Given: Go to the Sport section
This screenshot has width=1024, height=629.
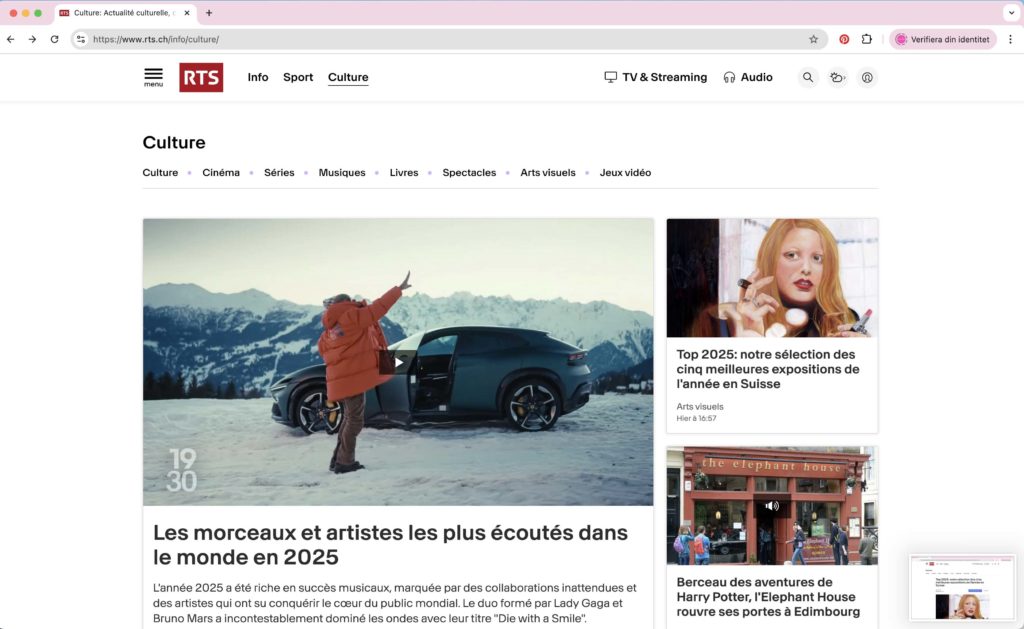Looking at the screenshot, I should tap(298, 77).
